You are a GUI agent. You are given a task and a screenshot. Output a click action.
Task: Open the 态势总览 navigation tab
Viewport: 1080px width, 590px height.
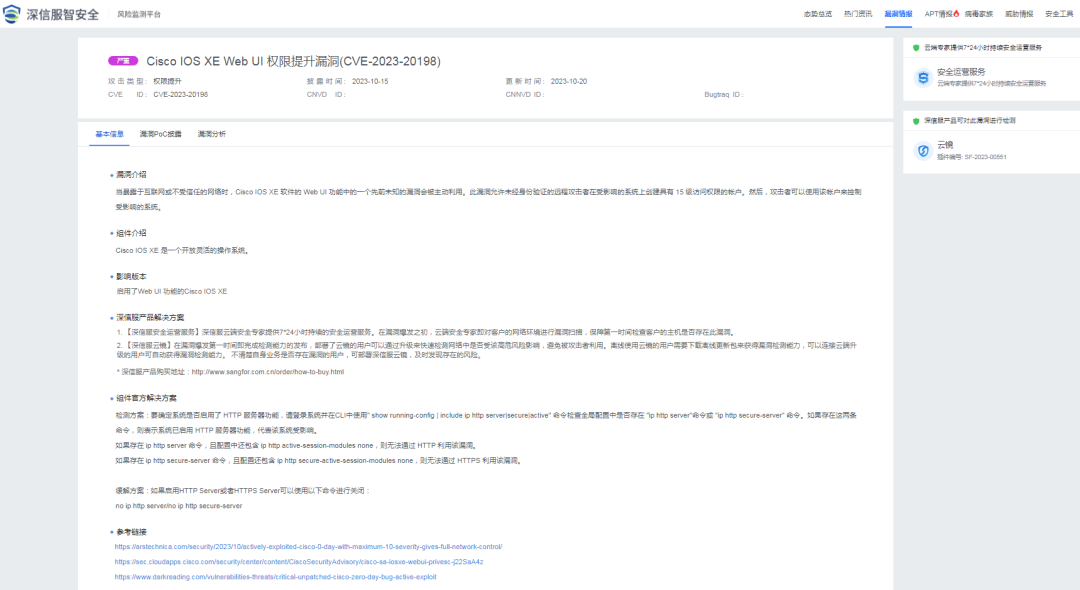pyautogui.click(x=818, y=14)
